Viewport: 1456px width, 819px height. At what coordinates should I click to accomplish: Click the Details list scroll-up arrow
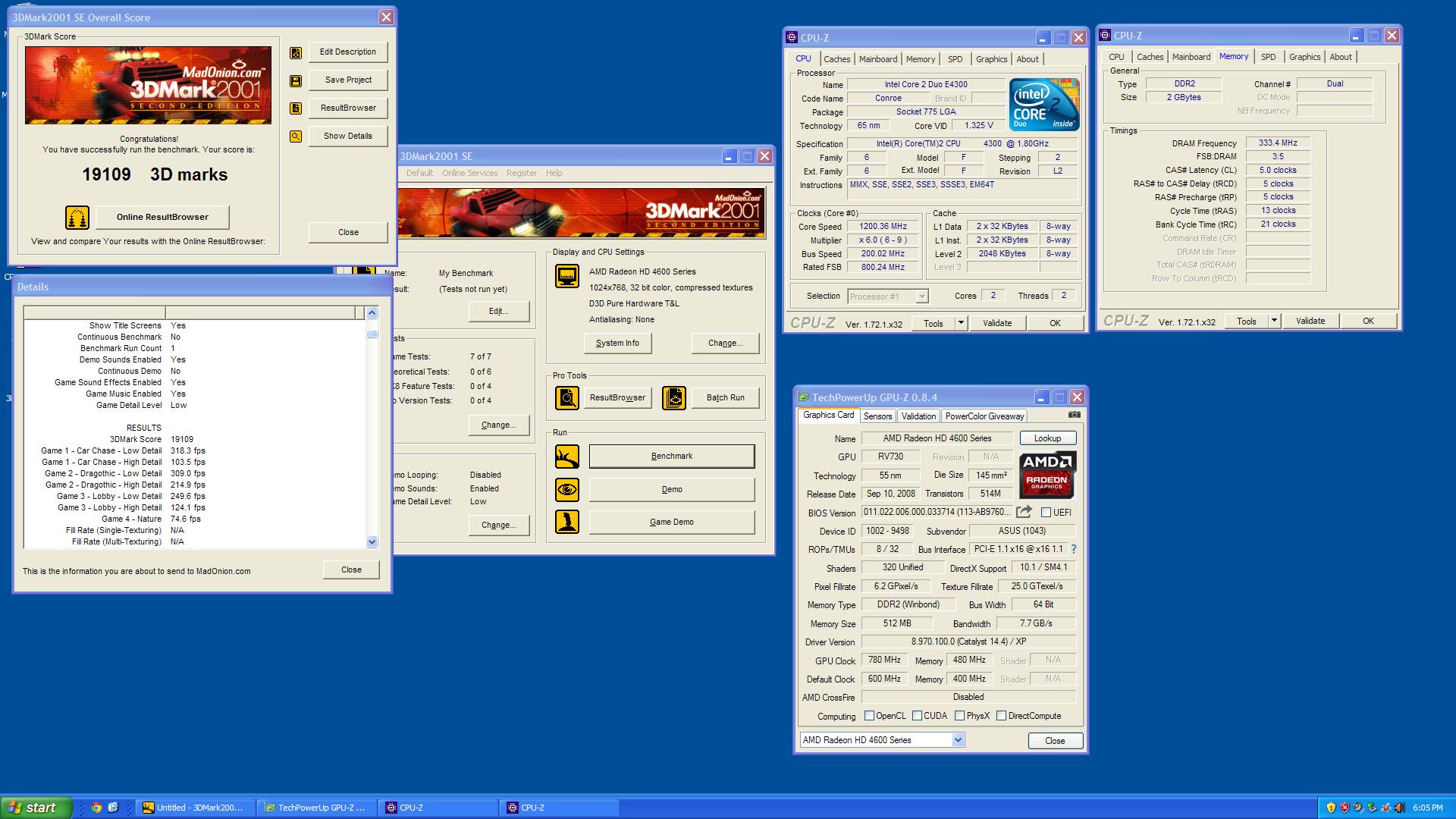(x=372, y=312)
